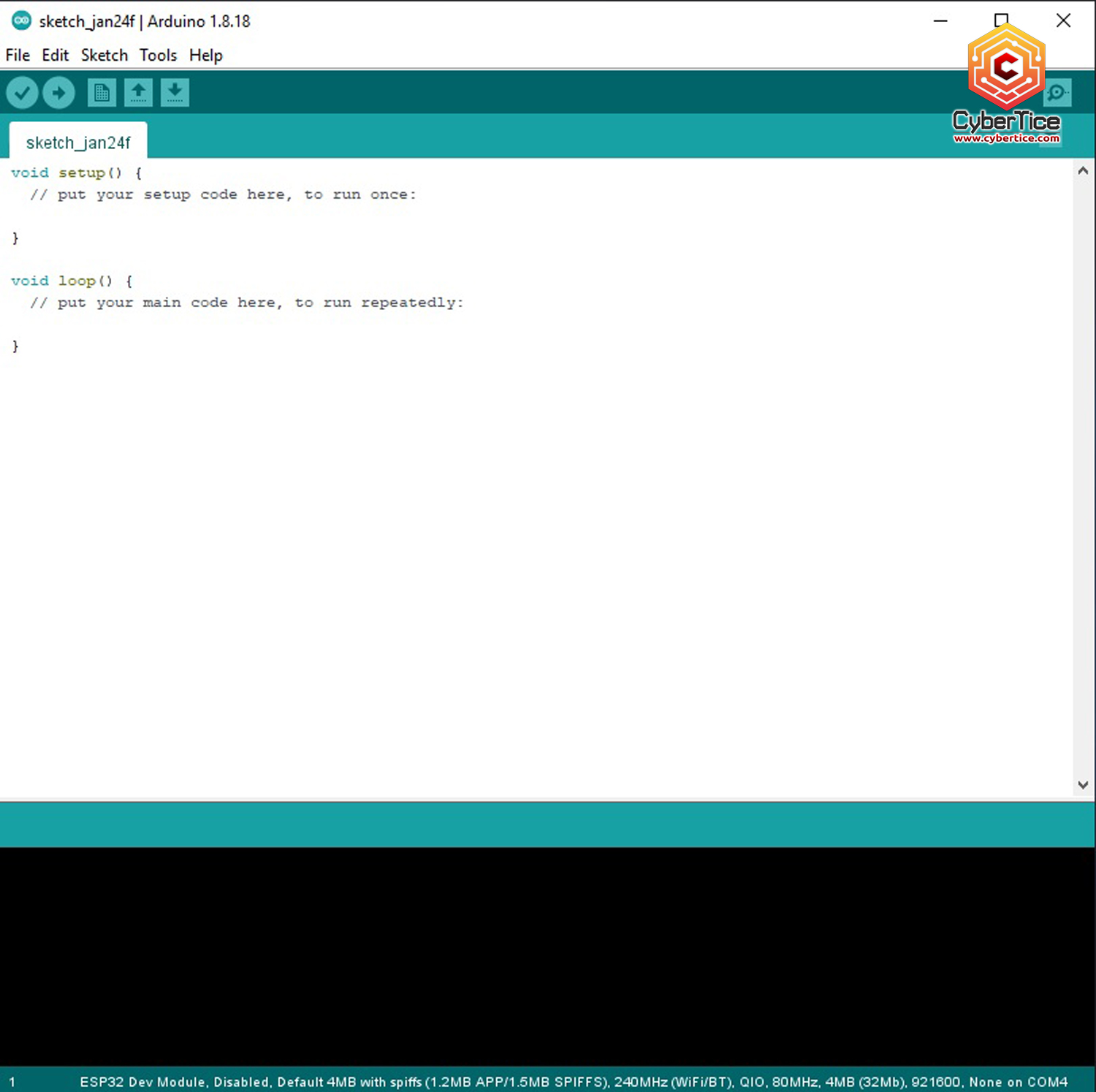Click the Arduino logo in title bar
The width and height of the screenshot is (1096, 1092).
click(x=21, y=21)
